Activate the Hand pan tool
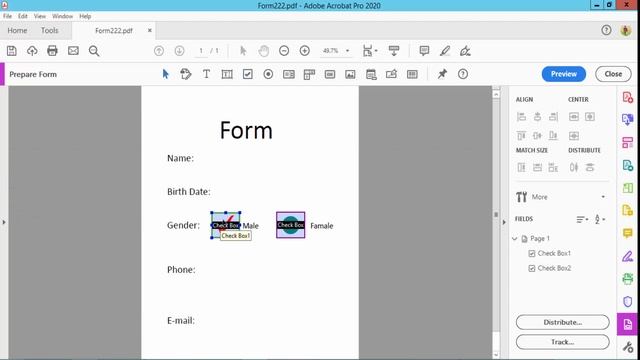This screenshot has width=640, height=360. point(264,51)
